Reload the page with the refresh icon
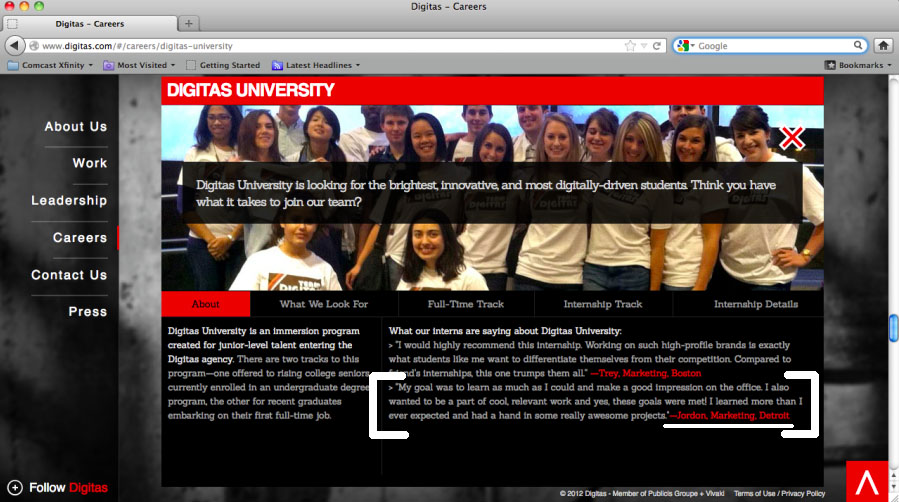 pyautogui.click(x=657, y=46)
